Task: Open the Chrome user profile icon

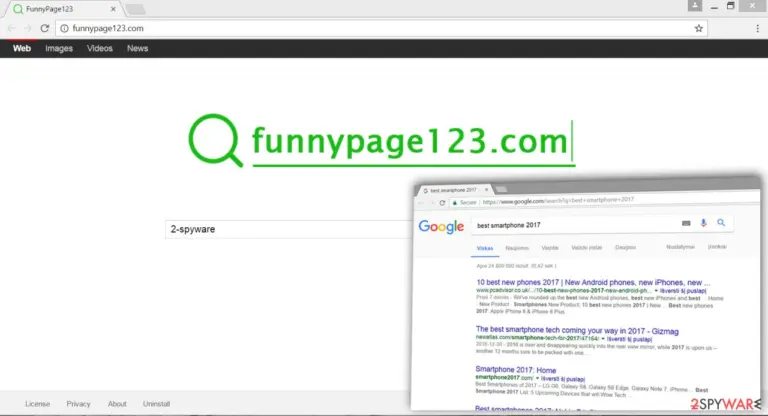Action: pyautogui.click(x=695, y=5)
